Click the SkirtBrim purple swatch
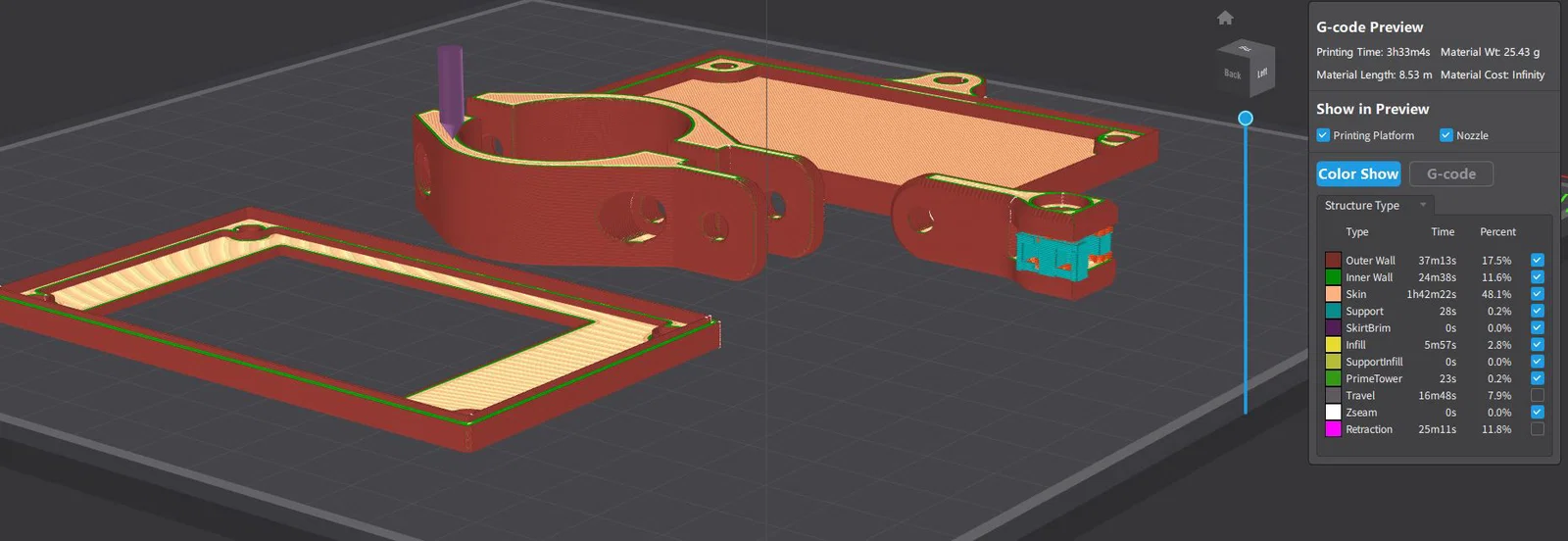The image size is (1568, 541). 1333,327
